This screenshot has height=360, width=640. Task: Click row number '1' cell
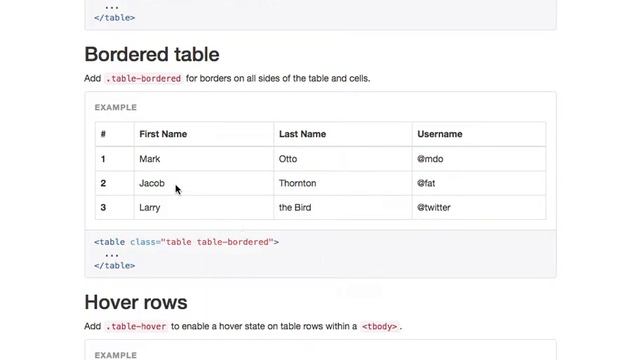[x=115, y=159]
